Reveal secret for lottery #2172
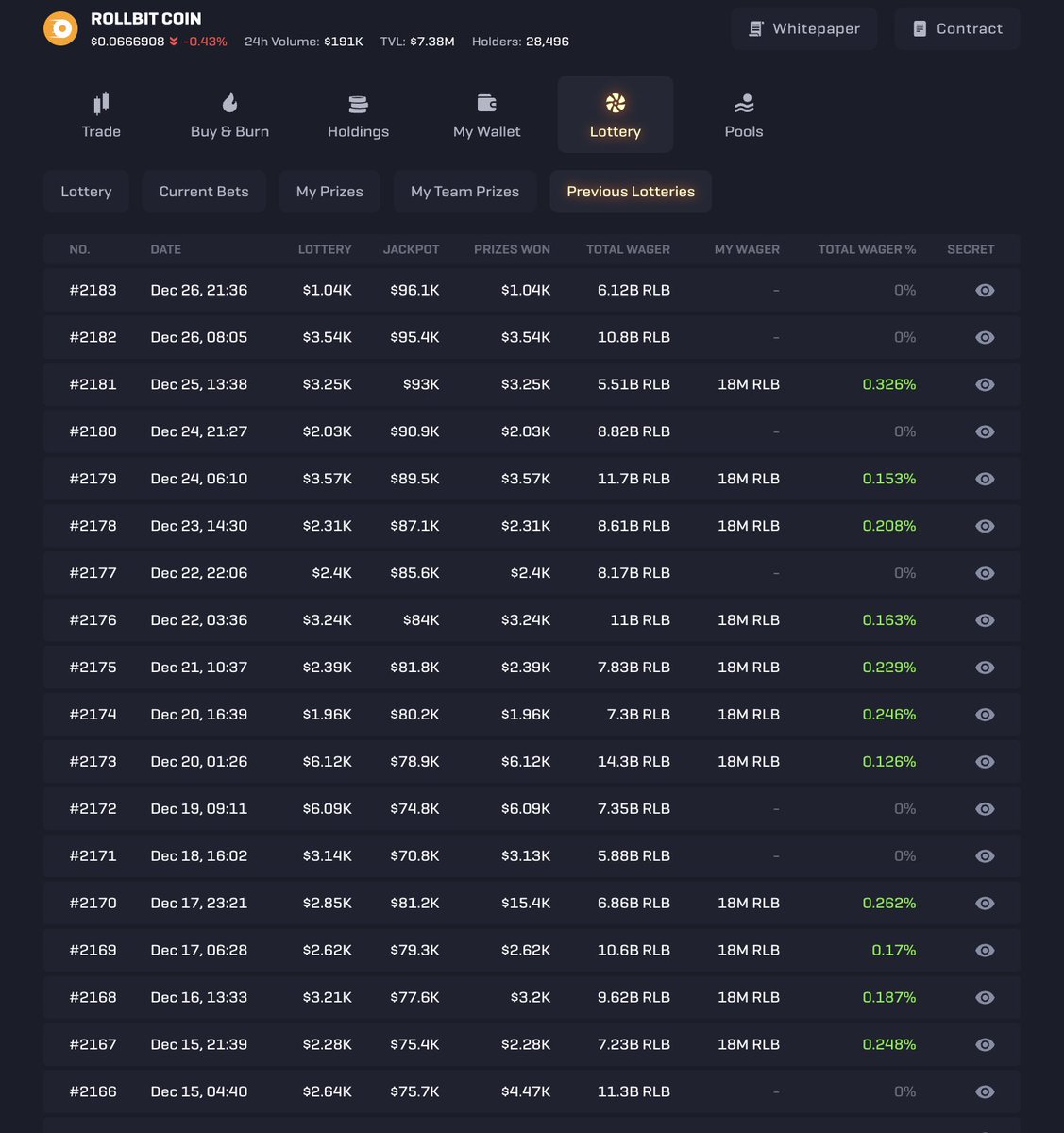 point(985,809)
